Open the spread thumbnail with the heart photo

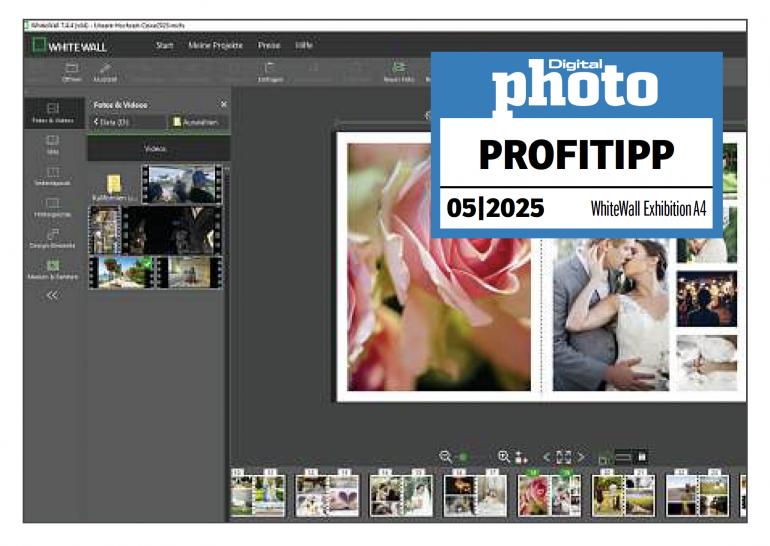pos(327,495)
